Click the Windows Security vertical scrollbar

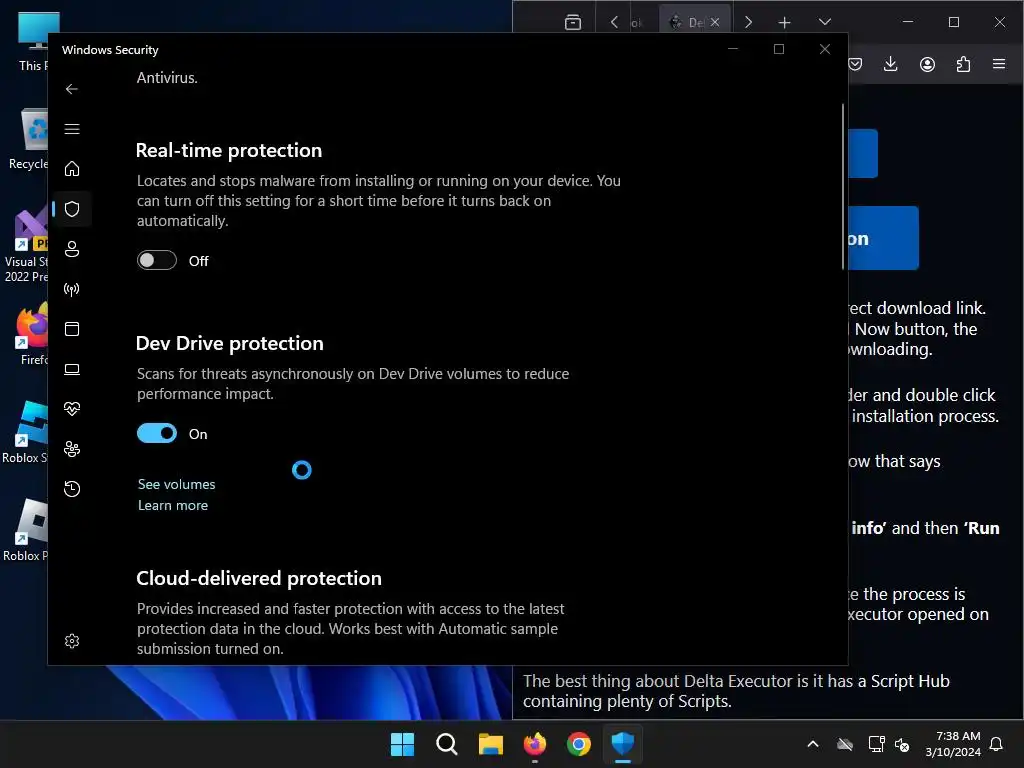pyautogui.click(x=842, y=186)
